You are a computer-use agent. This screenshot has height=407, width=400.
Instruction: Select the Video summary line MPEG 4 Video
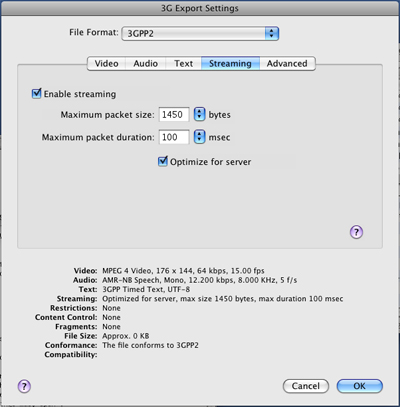[x=183, y=271]
